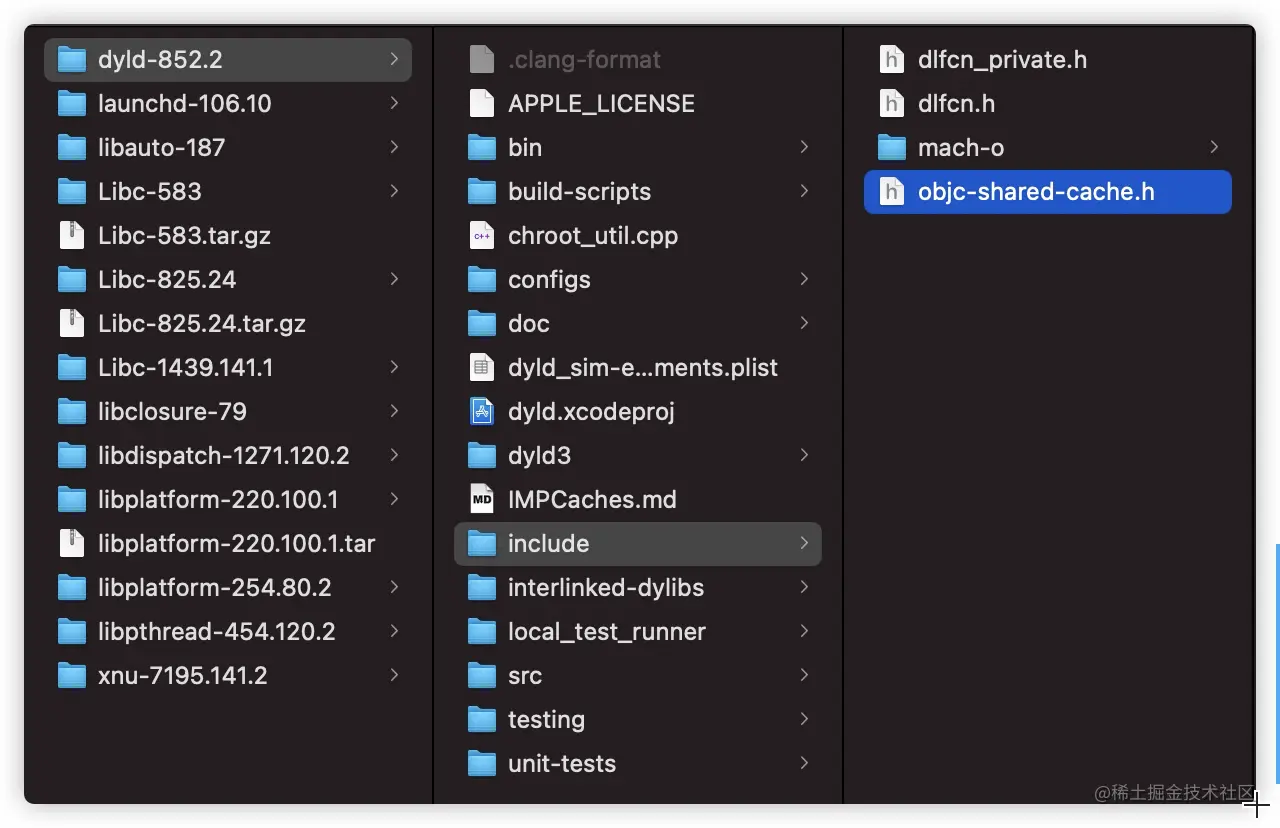Click the IMPCaches.md markdown file icon
The height and width of the screenshot is (828, 1280).
pos(482,499)
